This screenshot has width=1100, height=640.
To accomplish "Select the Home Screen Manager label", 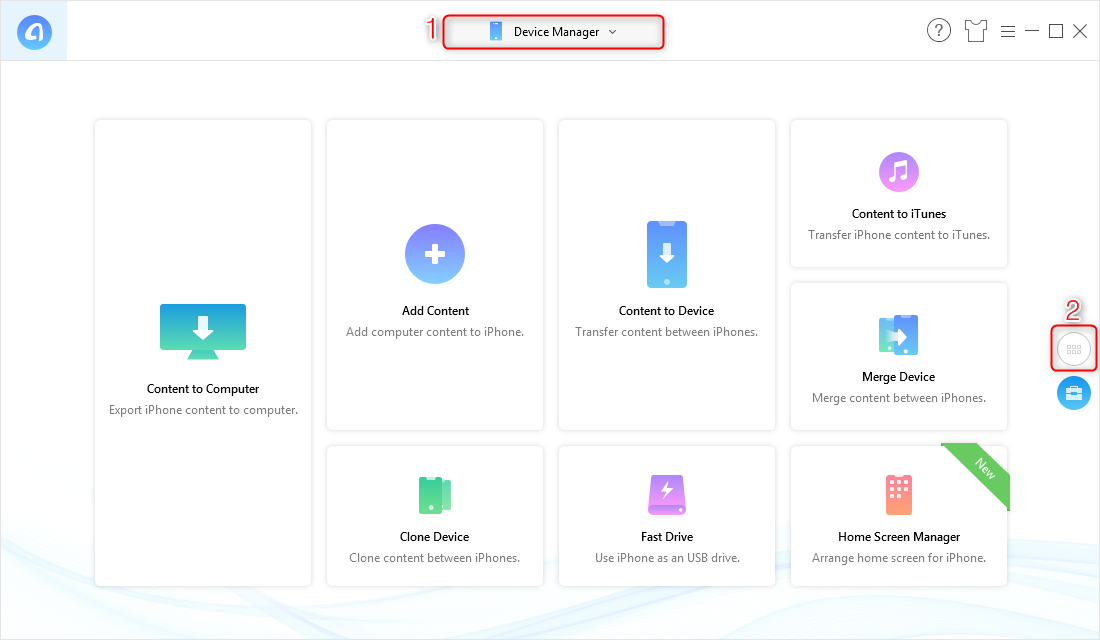I will [899, 537].
